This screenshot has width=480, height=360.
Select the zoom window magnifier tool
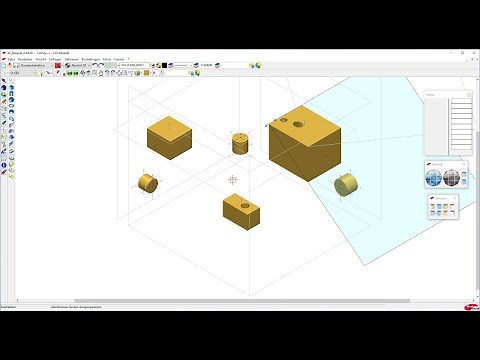[x=95, y=73]
